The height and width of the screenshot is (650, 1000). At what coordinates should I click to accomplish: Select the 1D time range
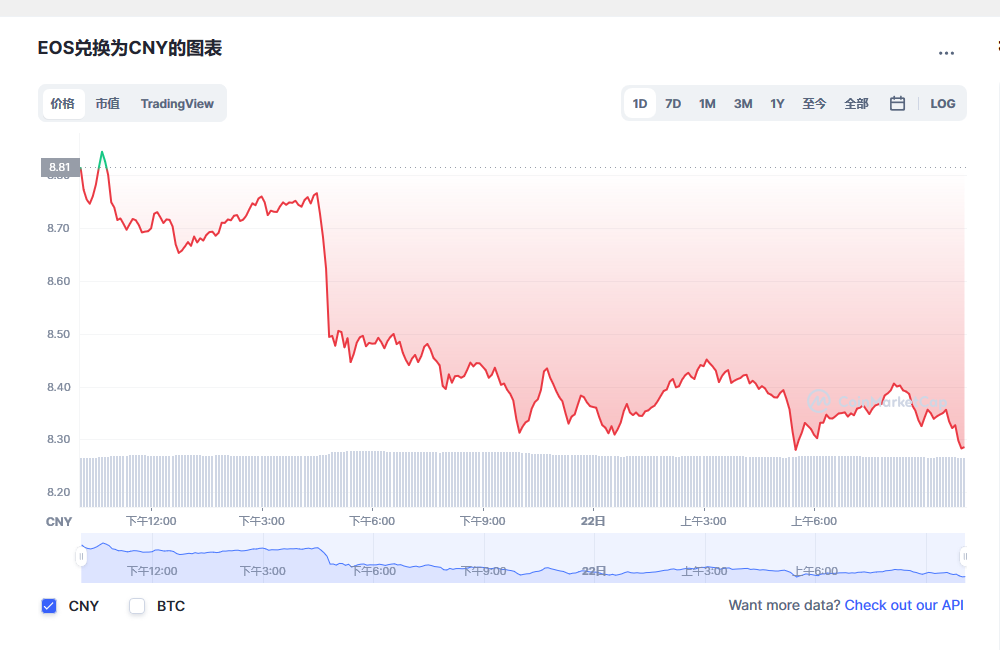(640, 103)
